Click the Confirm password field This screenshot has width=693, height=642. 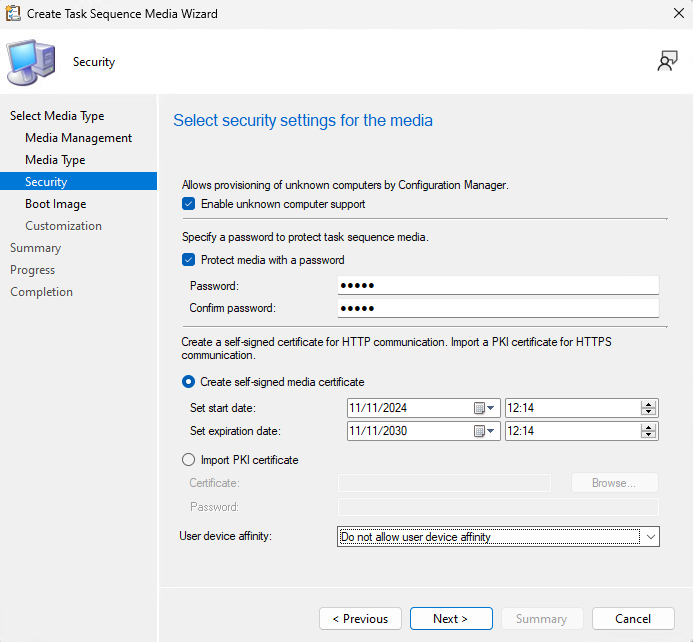[x=498, y=308]
